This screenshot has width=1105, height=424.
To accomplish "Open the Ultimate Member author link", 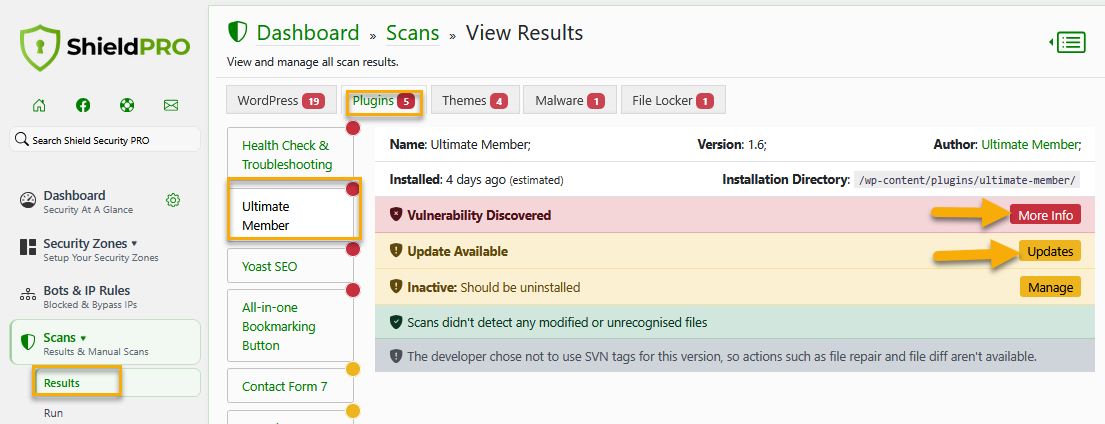I will [x=1030, y=144].
